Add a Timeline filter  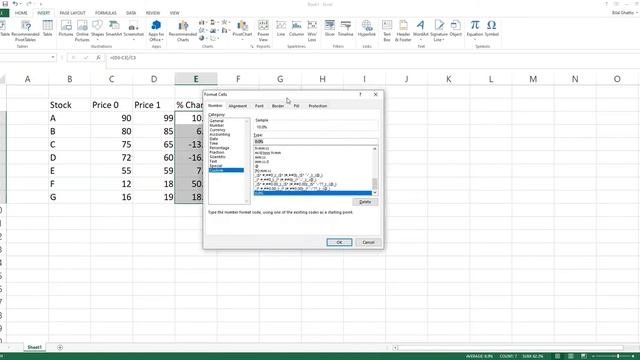click(345, 29)
